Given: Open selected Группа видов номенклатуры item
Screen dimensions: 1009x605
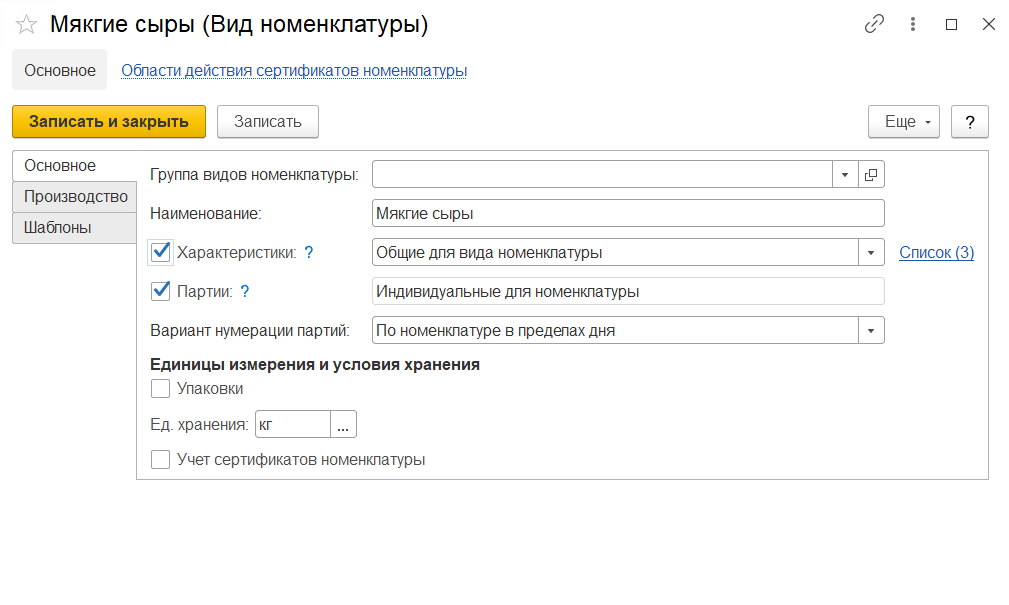Looking at the screenshot, I should (x=871, y=175).
